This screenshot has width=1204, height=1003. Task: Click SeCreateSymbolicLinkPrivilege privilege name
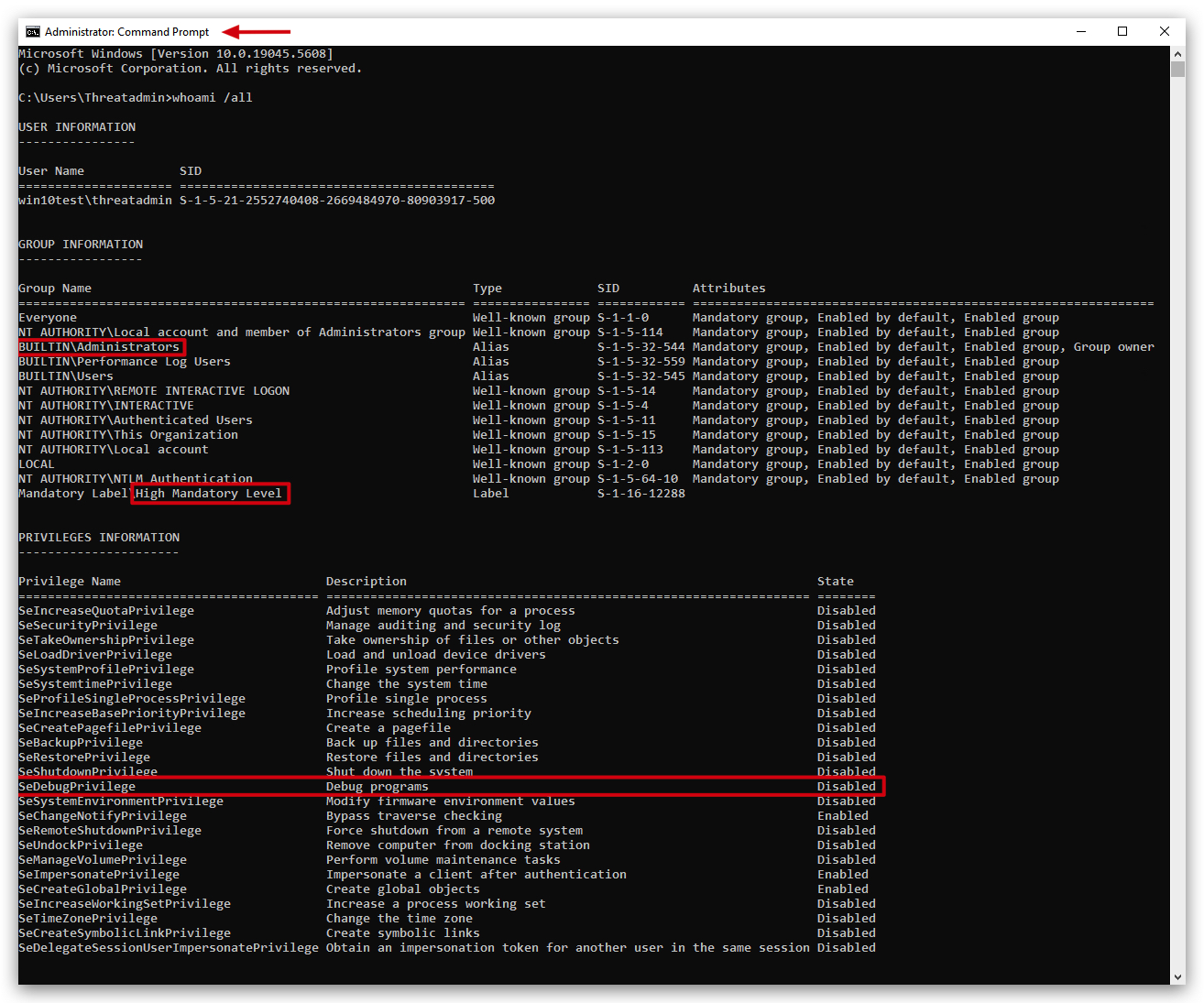click(125, 933)
